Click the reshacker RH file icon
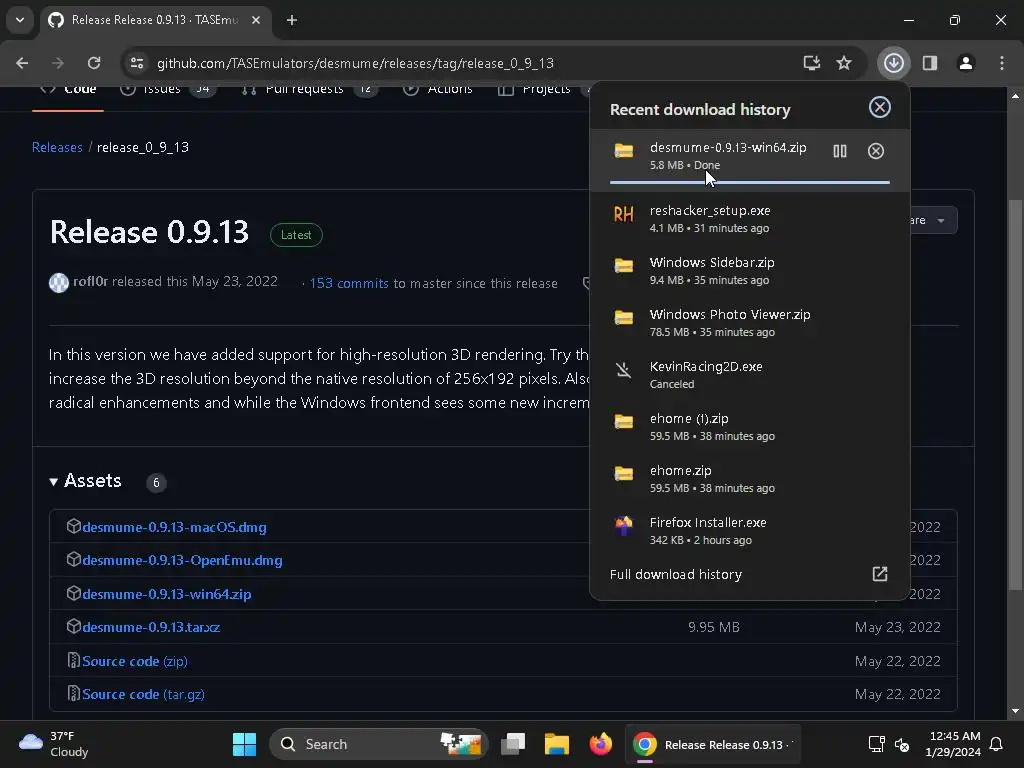 coord(624,214)
